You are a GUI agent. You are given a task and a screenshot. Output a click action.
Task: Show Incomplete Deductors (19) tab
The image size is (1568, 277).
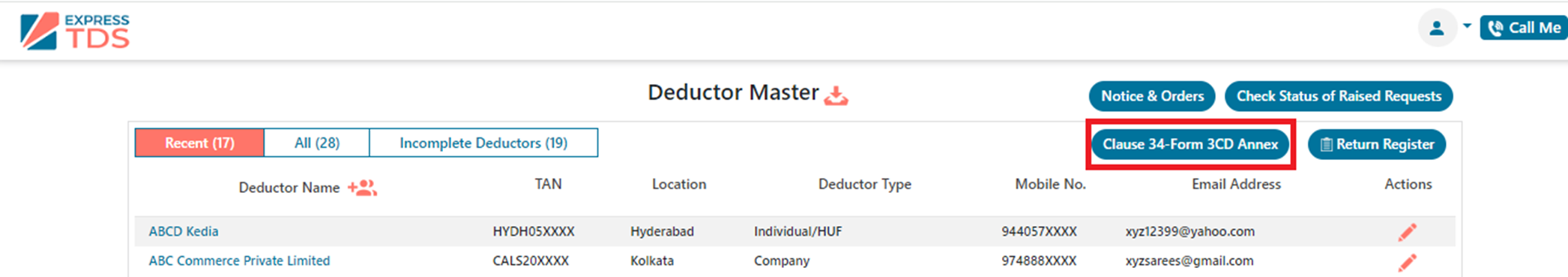click(483, 143)
